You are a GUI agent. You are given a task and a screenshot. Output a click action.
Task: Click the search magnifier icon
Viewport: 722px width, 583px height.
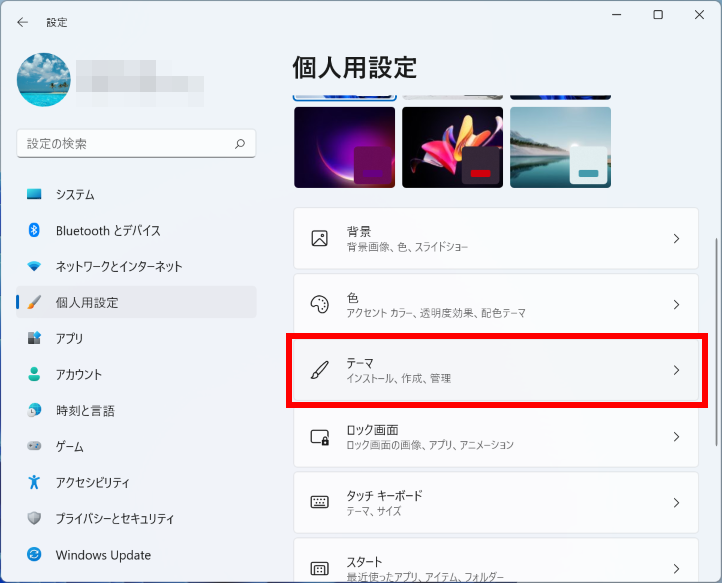240,144
